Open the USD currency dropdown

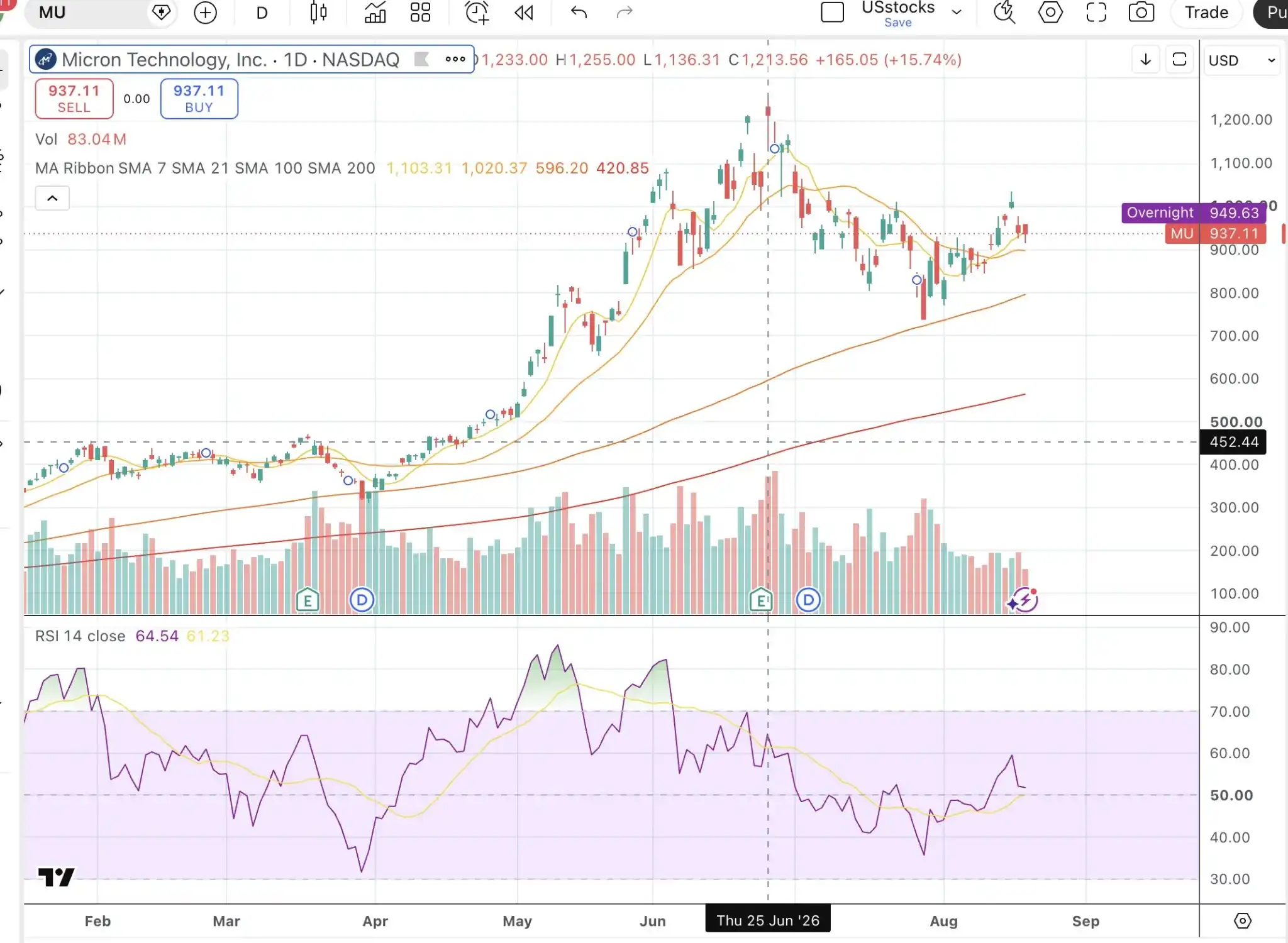(1241, 60)
